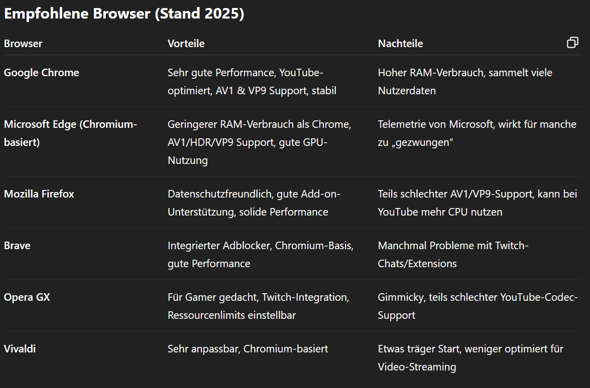Screen dimensions: 590x388
Task: Click the Browser column header
Action: coord(23,44)
